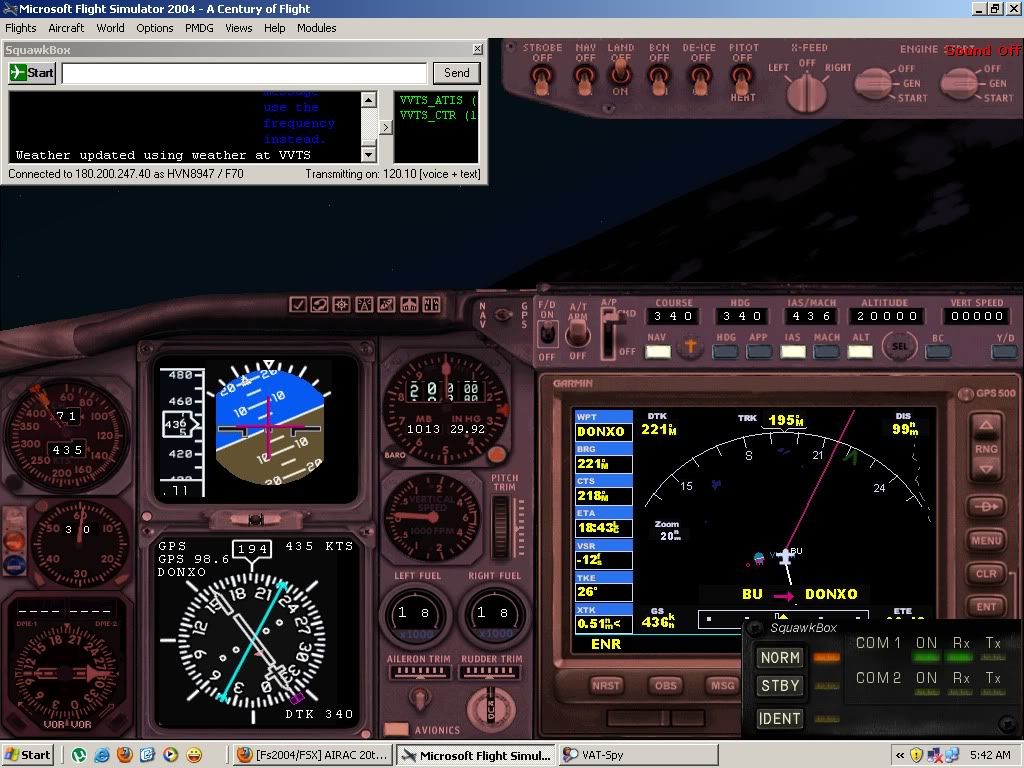1024x768 pixels.
Task: Open the GPS panel icon
Action: [x=387, y=304]
